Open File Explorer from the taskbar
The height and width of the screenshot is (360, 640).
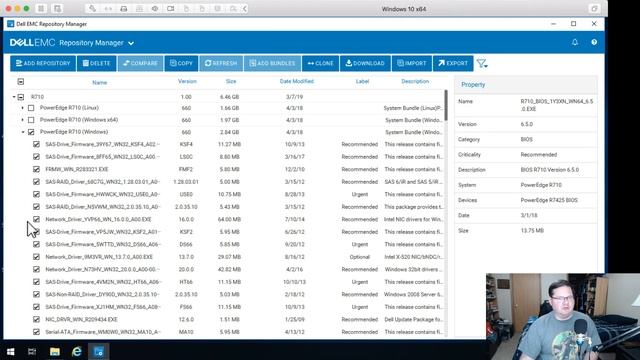55,351
